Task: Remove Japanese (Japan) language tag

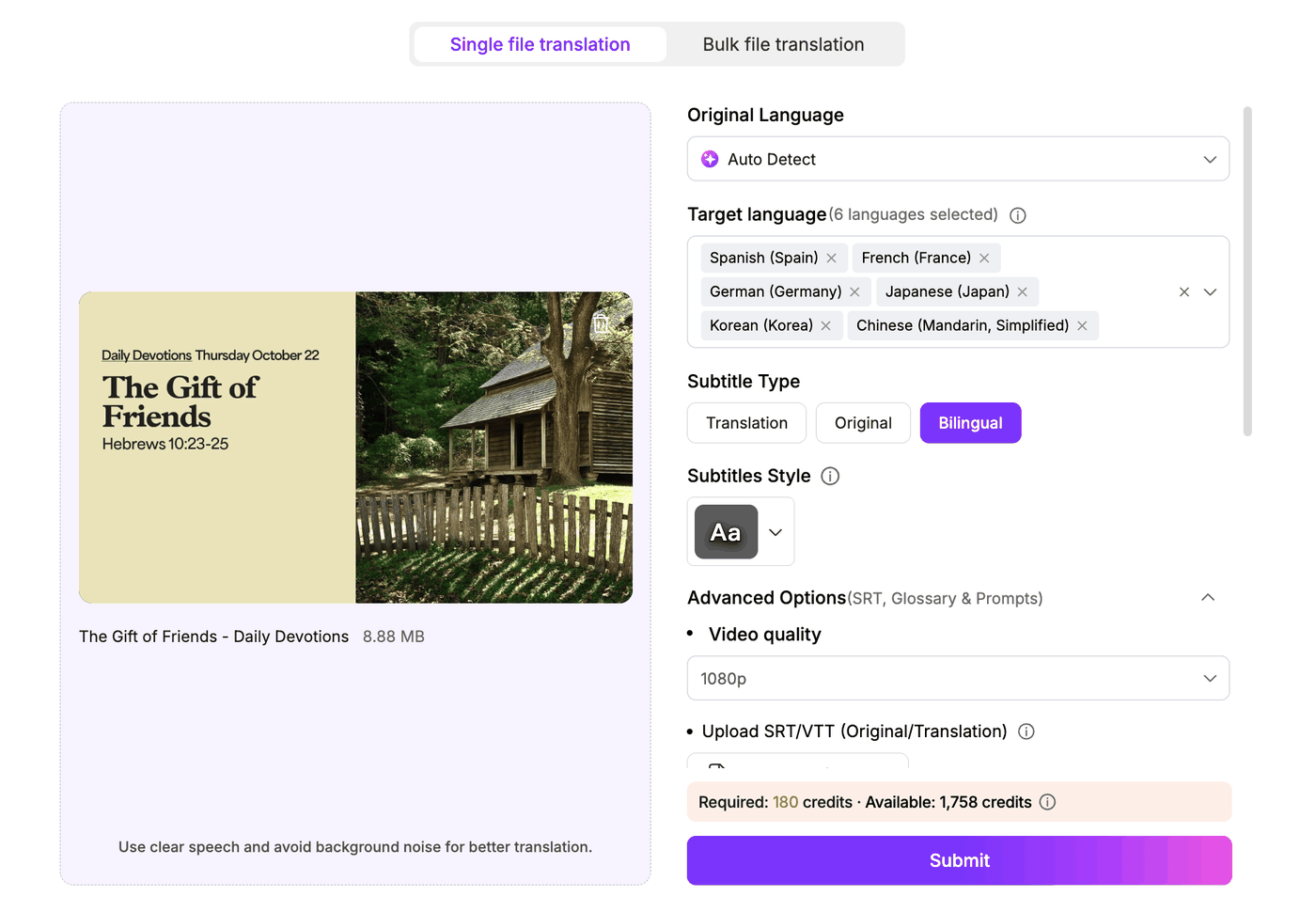Action: [1022, 291]
